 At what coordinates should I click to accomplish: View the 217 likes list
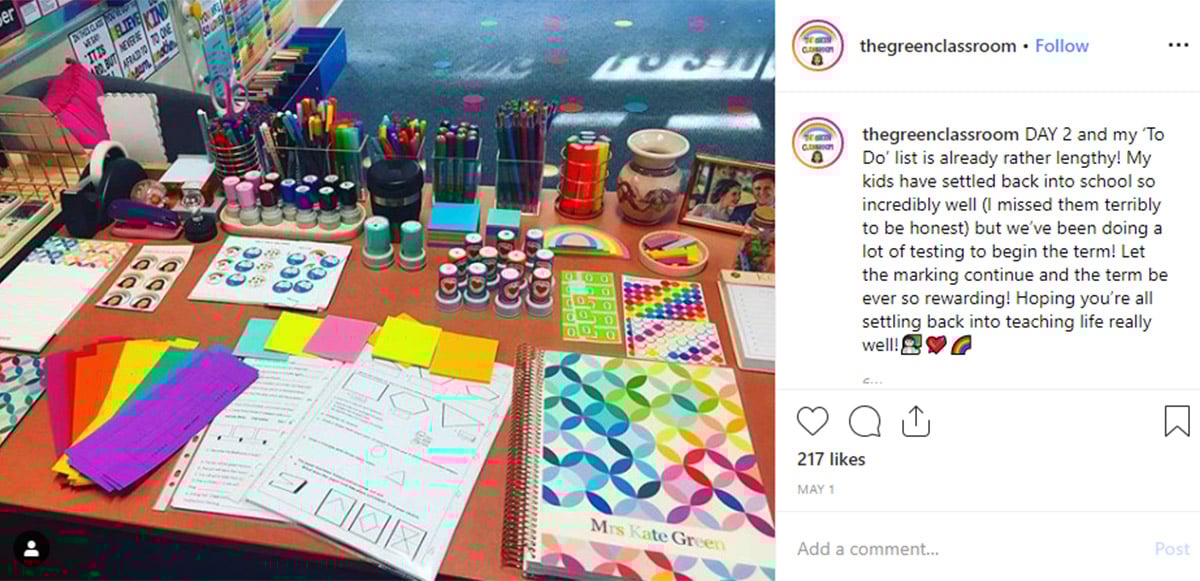[831, 460]
